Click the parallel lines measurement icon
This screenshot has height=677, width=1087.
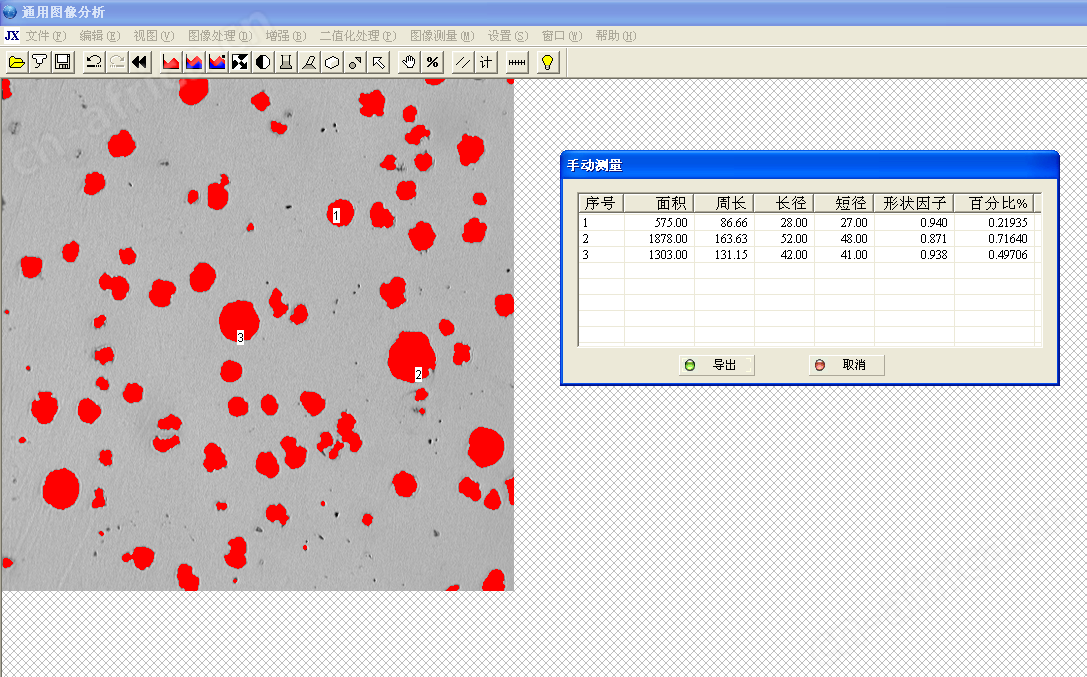point(463,62)
